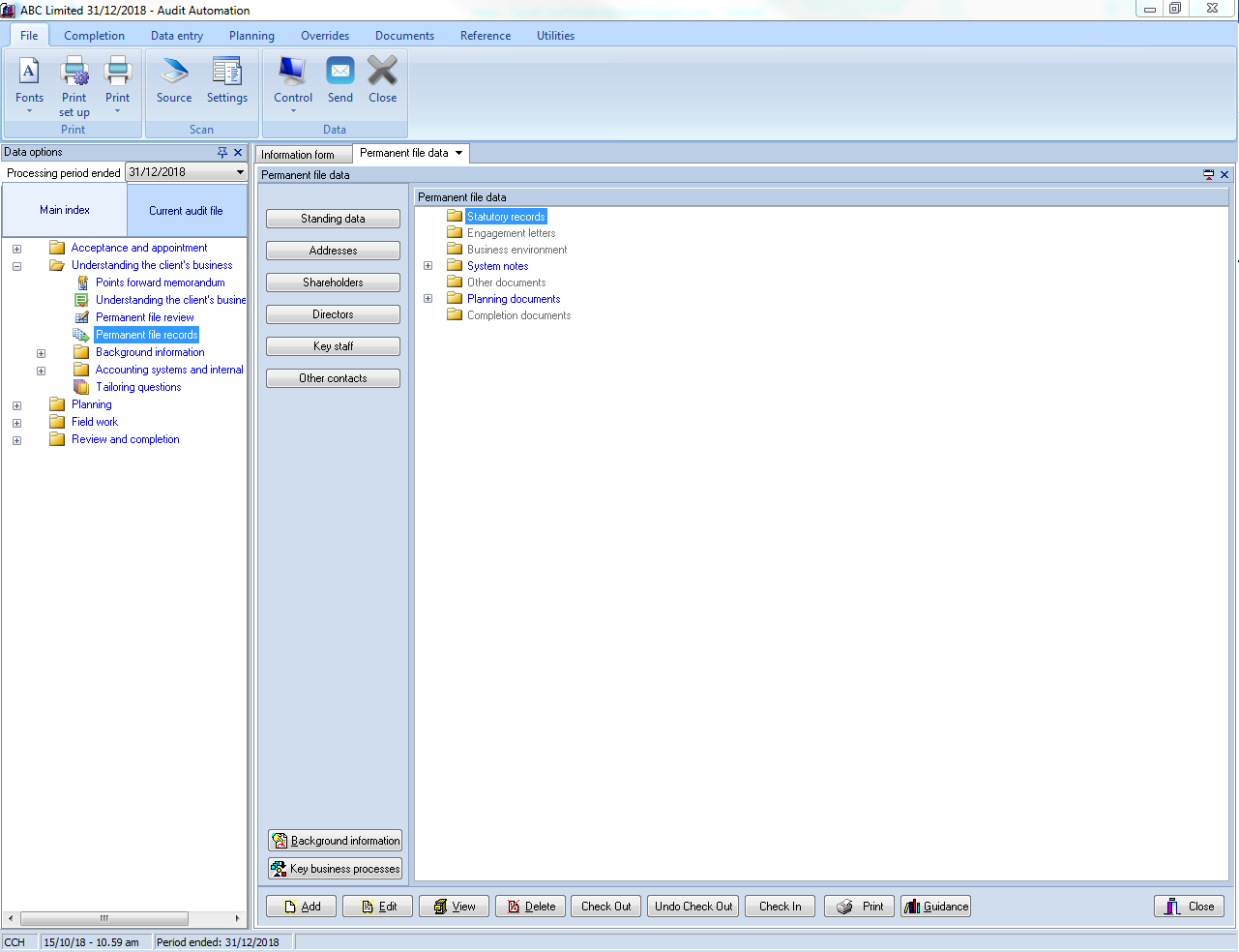Click the Background information button
Screen dimensions: 1239x952
coord(335,841)
